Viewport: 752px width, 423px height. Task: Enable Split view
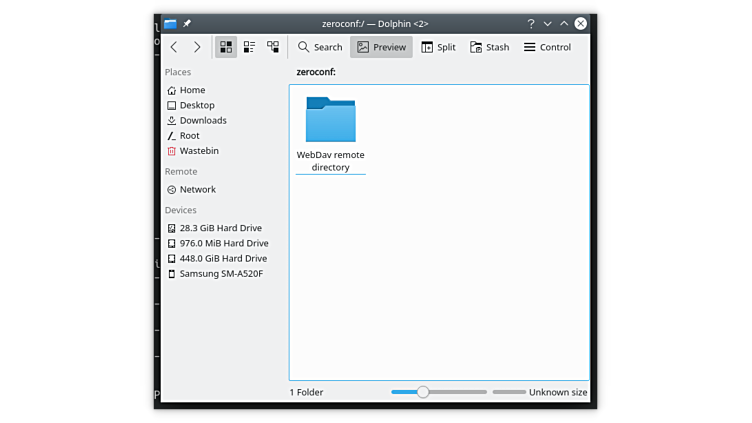(x=438, y=47)
